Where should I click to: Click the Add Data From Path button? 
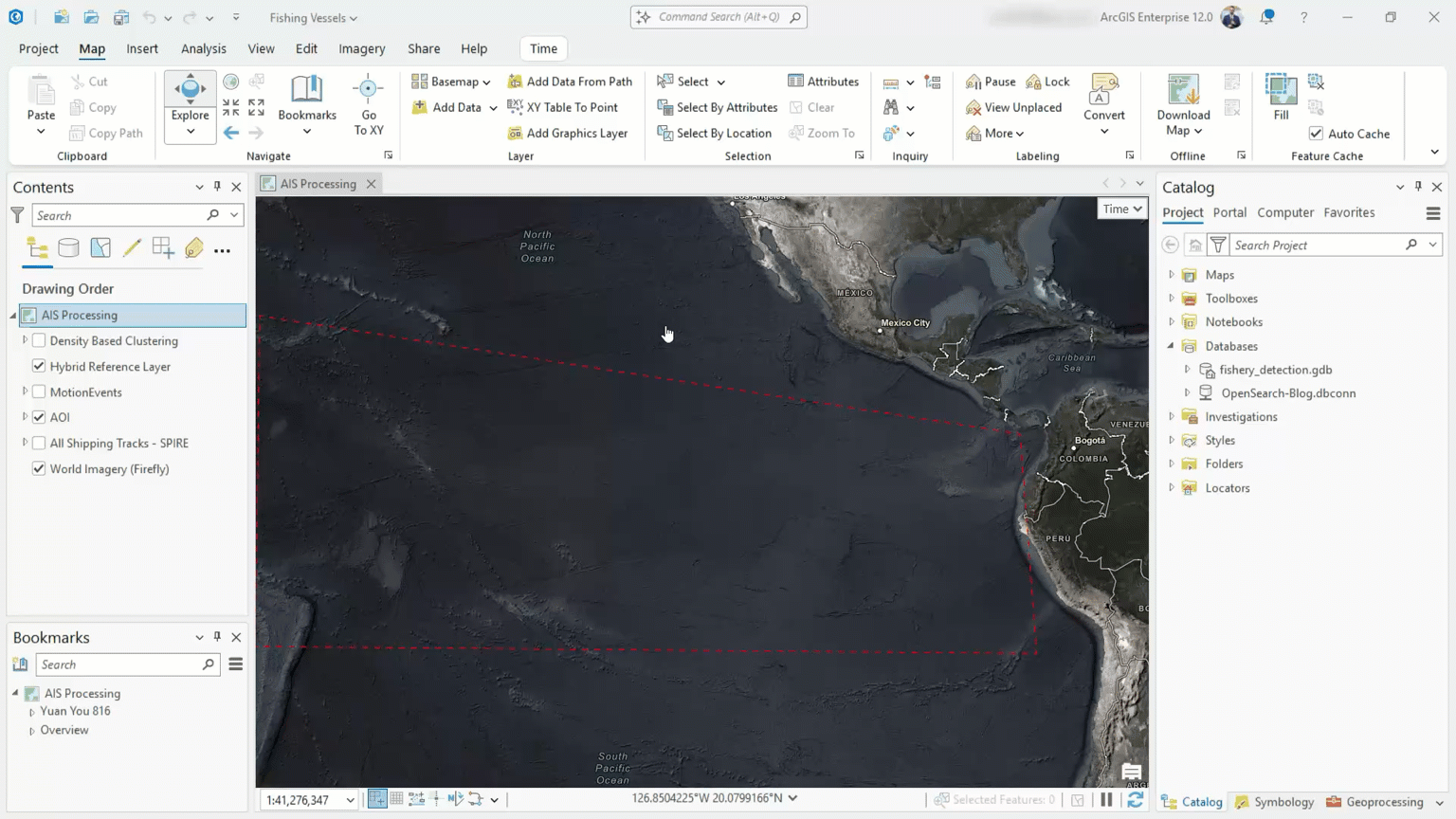(570, 82)
